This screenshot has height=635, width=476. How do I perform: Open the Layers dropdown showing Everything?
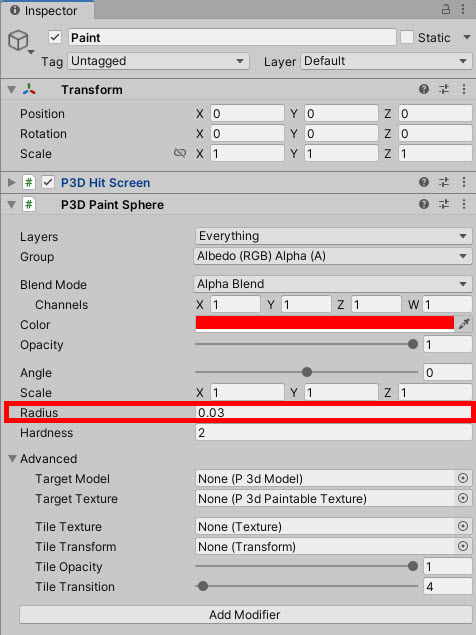click(333, 236)
